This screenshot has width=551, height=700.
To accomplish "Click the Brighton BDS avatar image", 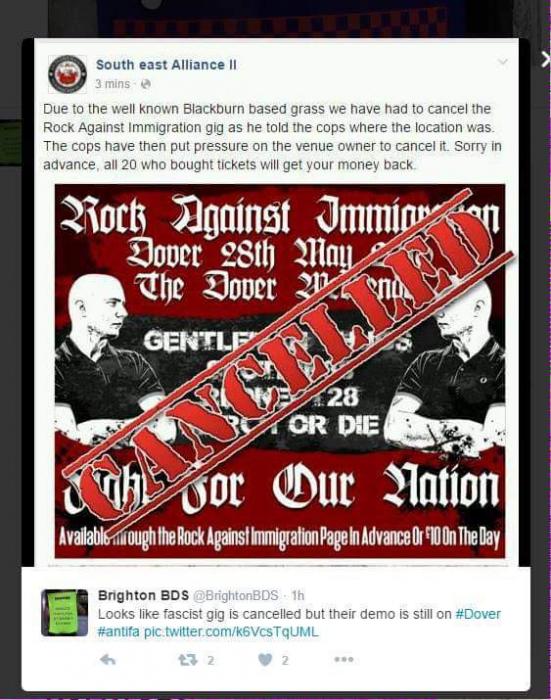I will click(x=64, y=612).
